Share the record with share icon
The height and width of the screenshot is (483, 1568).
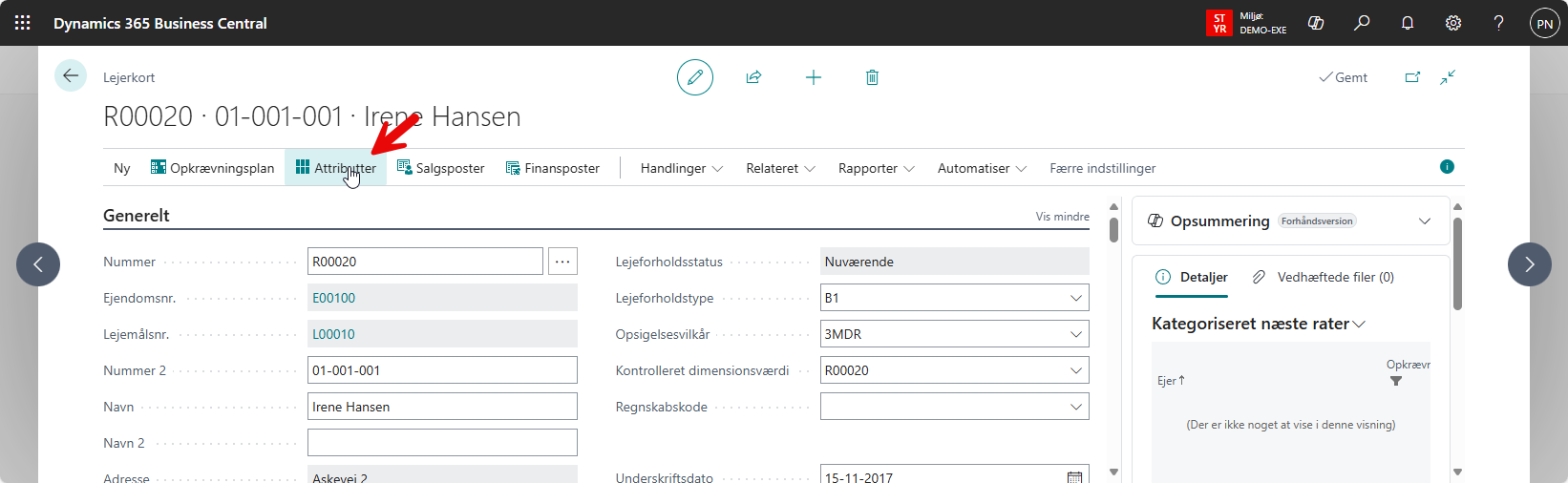click(x=754, y=77)
